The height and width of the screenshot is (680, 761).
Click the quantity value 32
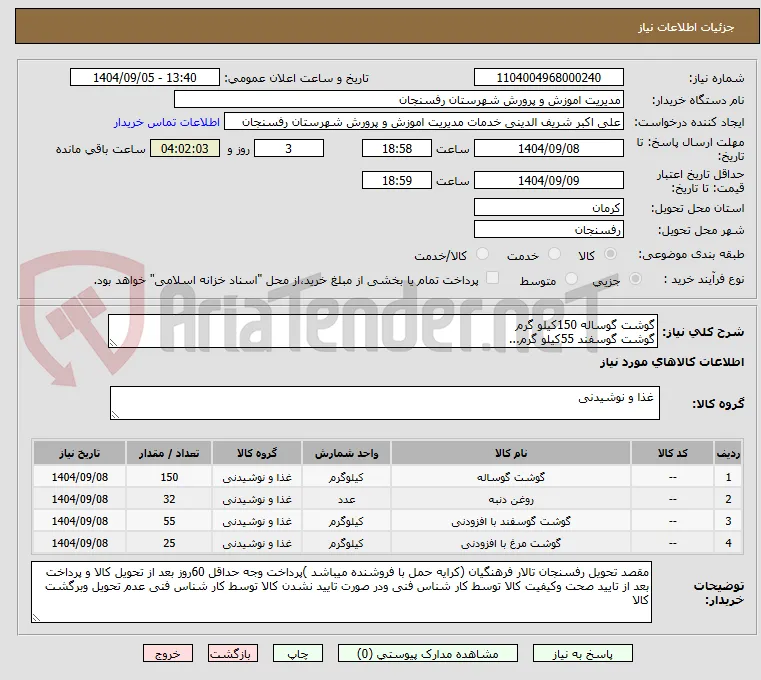(169, 499)
